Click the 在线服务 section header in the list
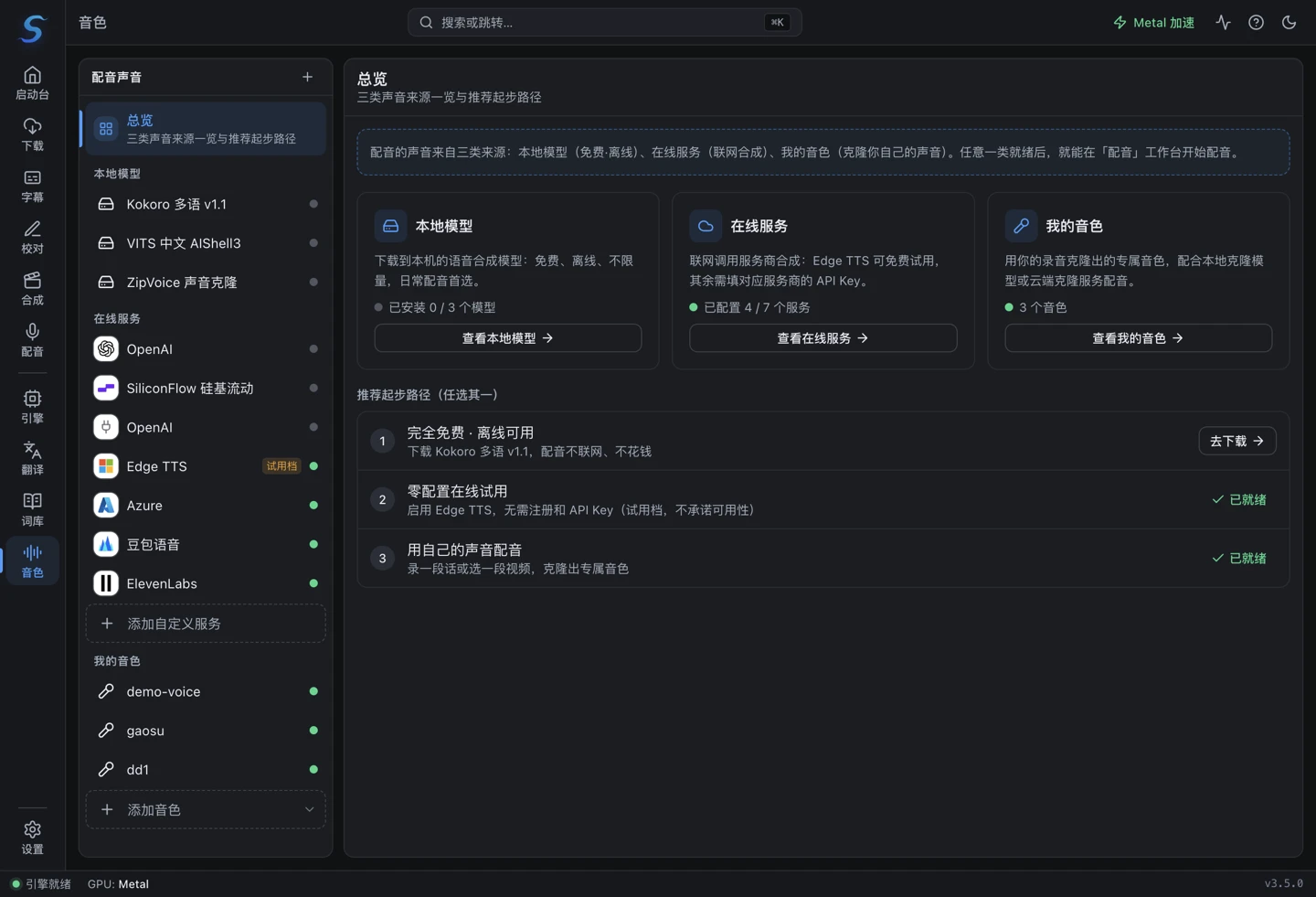Screen dimensions: 1316x897 pyautogui.click(x=117, y=318)
